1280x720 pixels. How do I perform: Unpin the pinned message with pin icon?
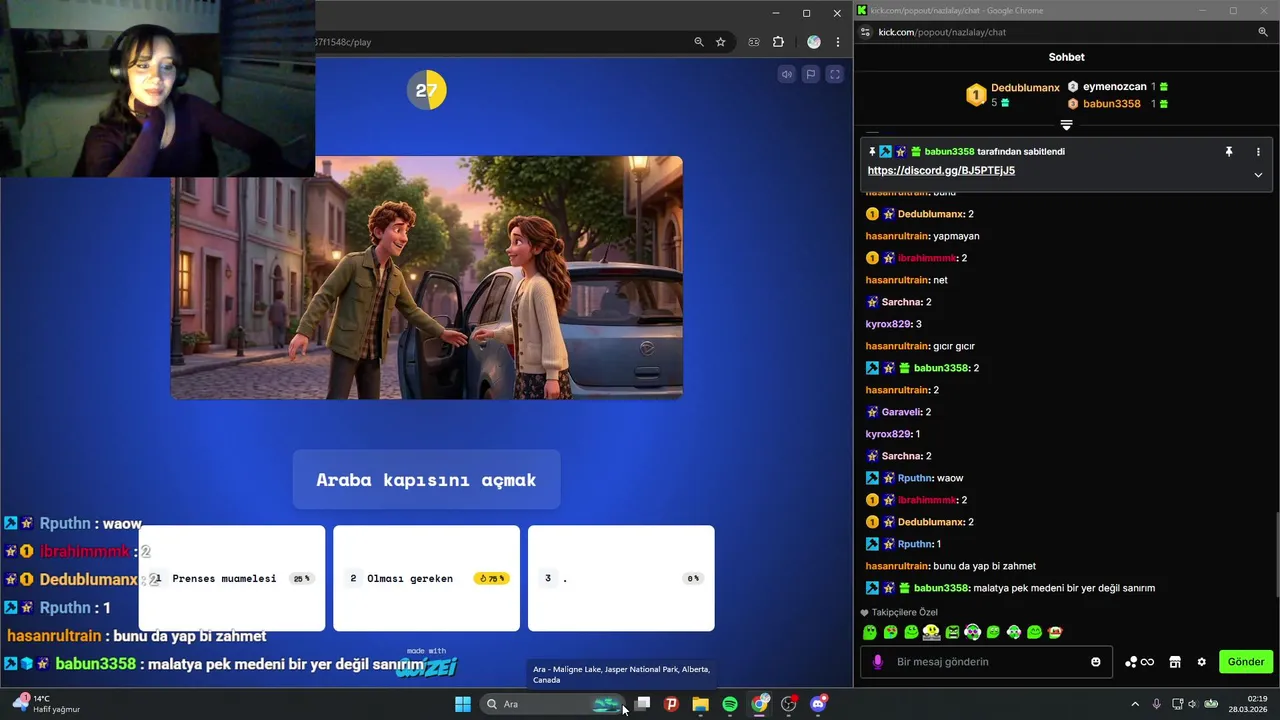pos(1229,152)
